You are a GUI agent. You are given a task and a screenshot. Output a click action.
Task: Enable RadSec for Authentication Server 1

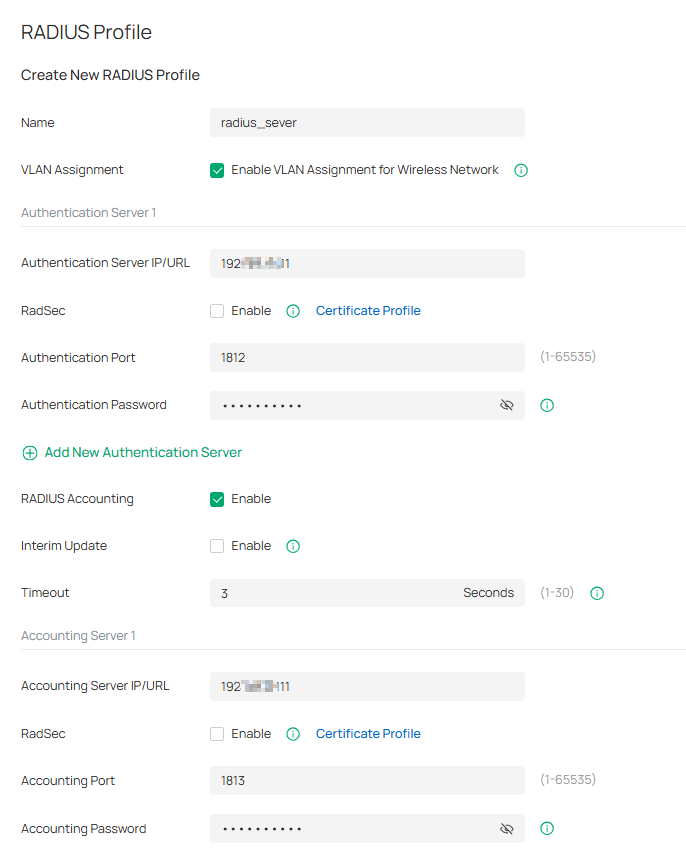pyautogui.click(x=217, y=311)
